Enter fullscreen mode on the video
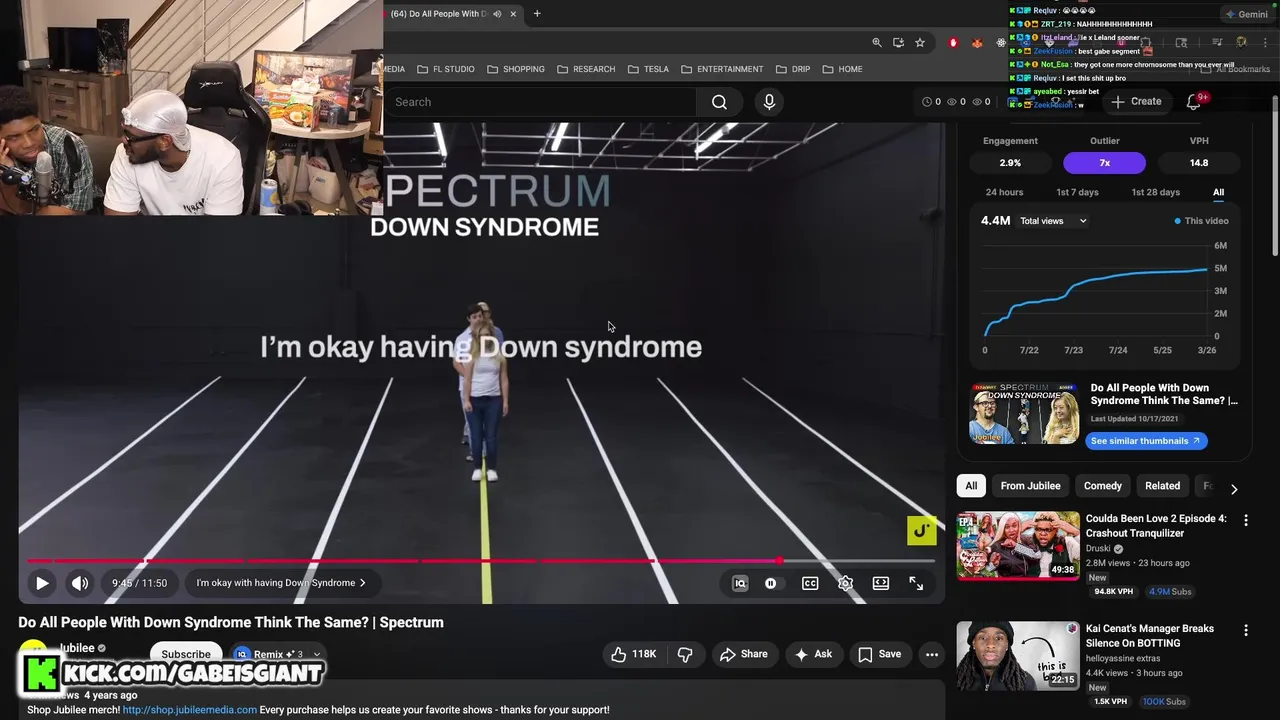Image resolution: width=1280 pixels, height=720 pixels. click(x=916, y=583)
